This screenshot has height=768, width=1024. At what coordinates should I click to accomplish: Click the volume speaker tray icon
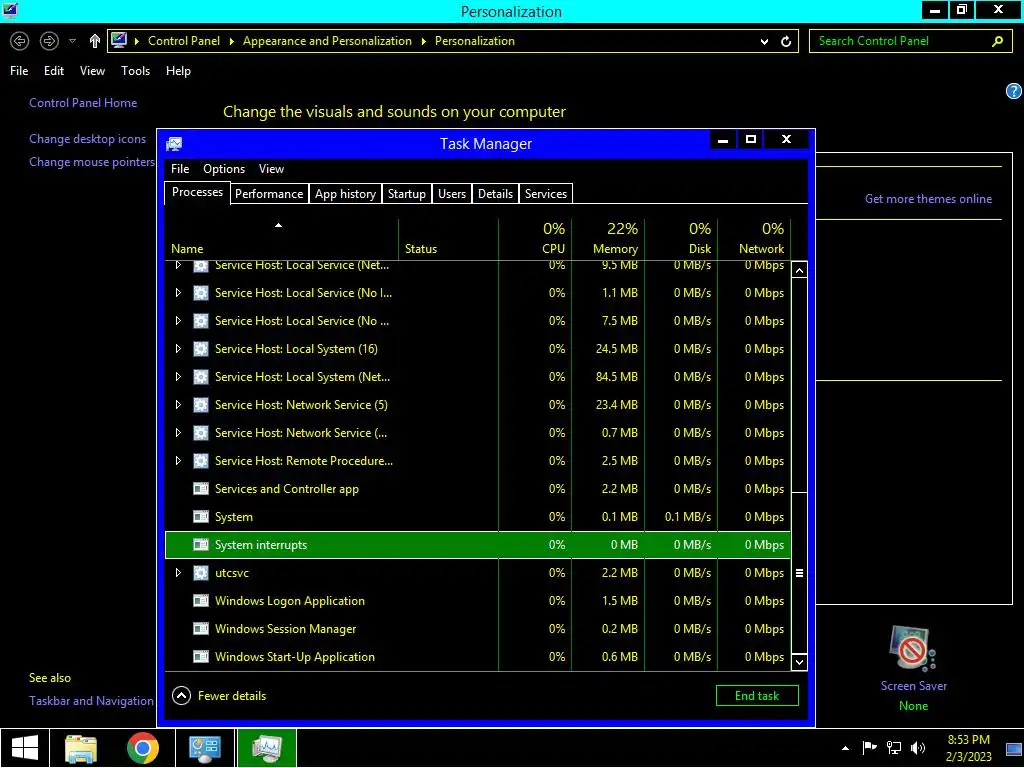tap(918, 748)
